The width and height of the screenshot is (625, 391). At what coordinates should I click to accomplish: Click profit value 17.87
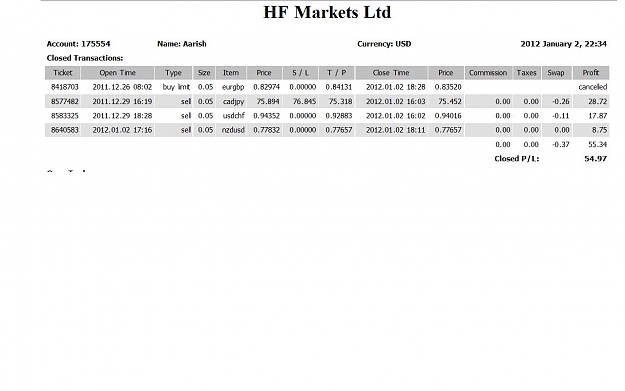click(597, 116)
